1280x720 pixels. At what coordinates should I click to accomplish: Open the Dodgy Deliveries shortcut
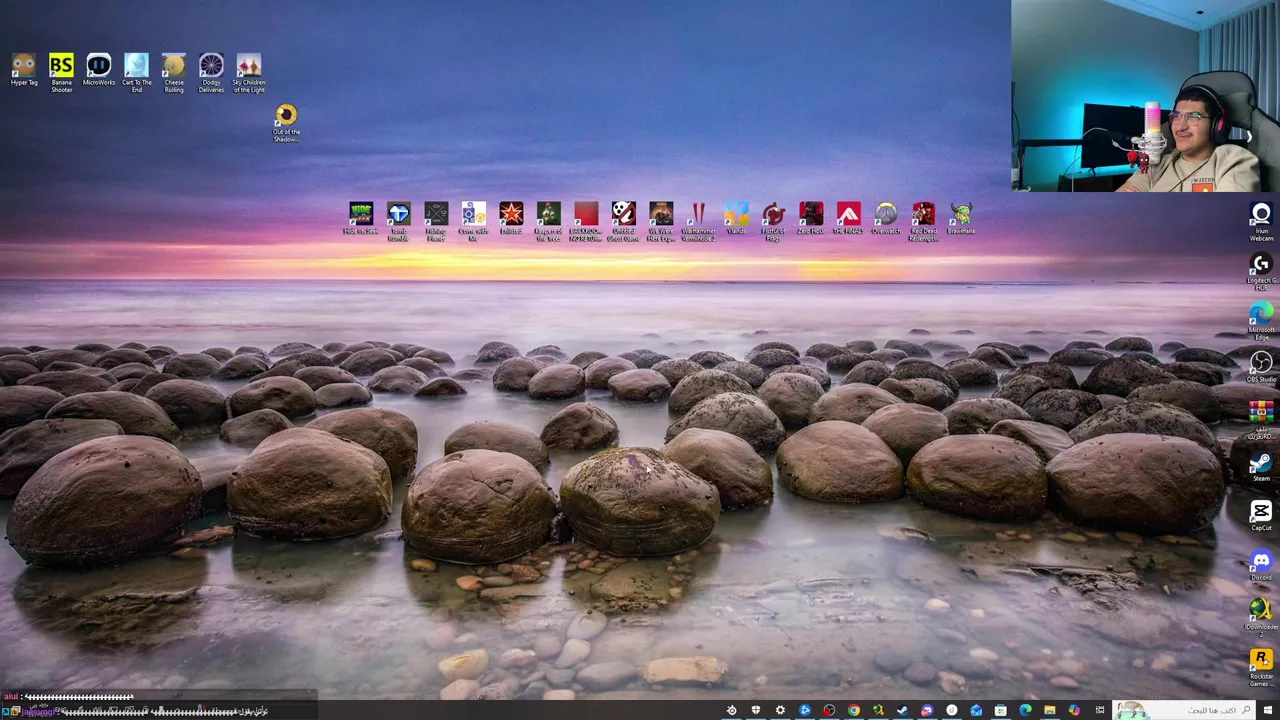(211, 73)
